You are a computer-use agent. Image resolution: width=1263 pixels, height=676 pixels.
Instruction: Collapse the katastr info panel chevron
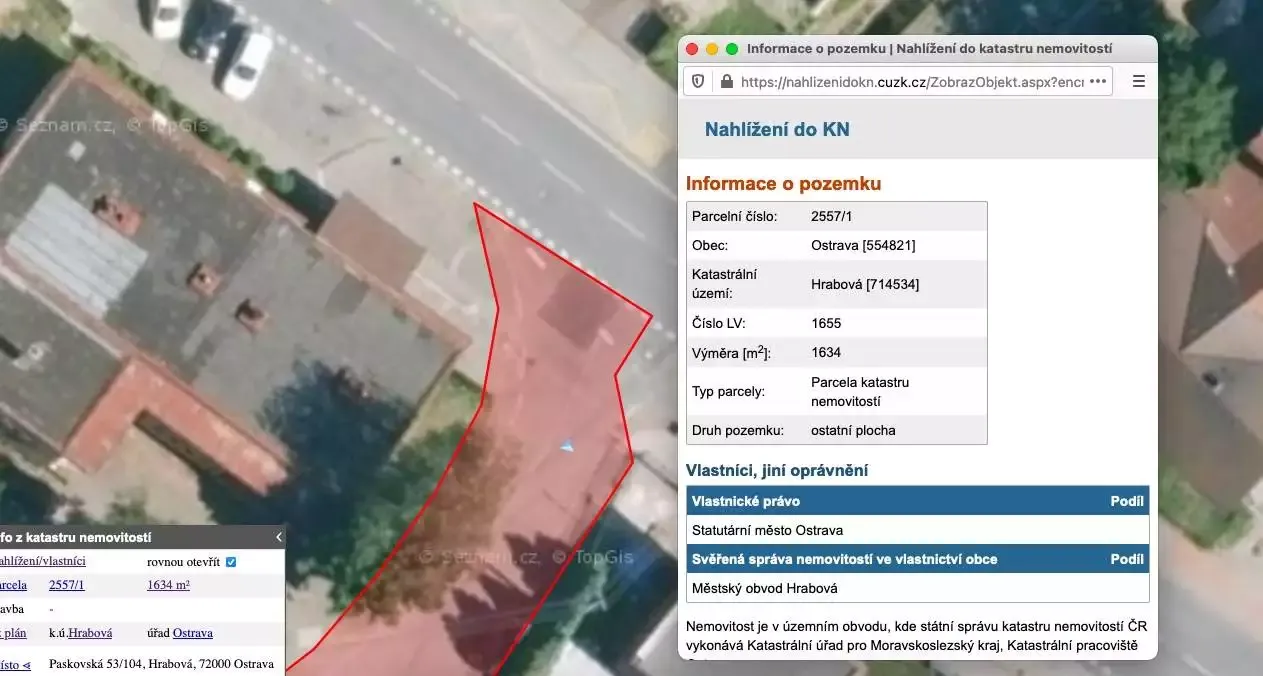(278, 538)
